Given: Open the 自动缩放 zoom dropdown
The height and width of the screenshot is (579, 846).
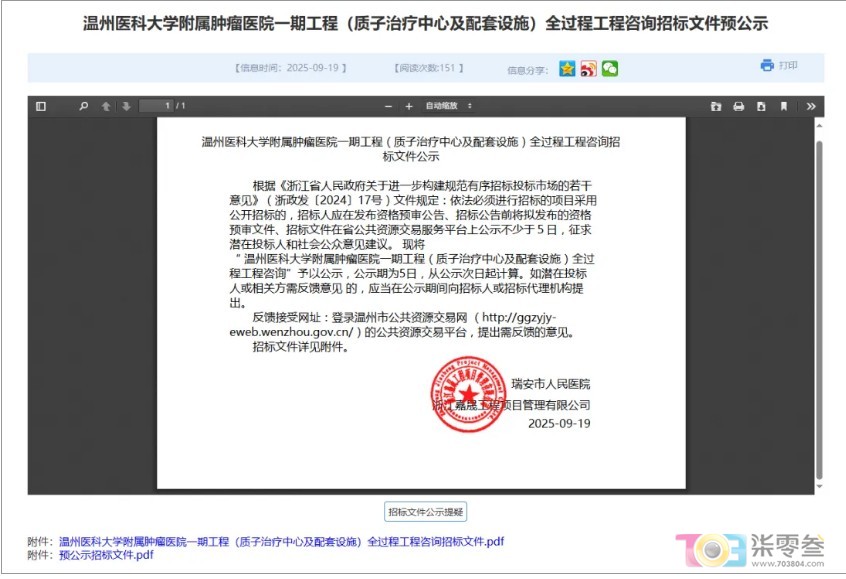Looking at the screenshot, I should point(449,106).
